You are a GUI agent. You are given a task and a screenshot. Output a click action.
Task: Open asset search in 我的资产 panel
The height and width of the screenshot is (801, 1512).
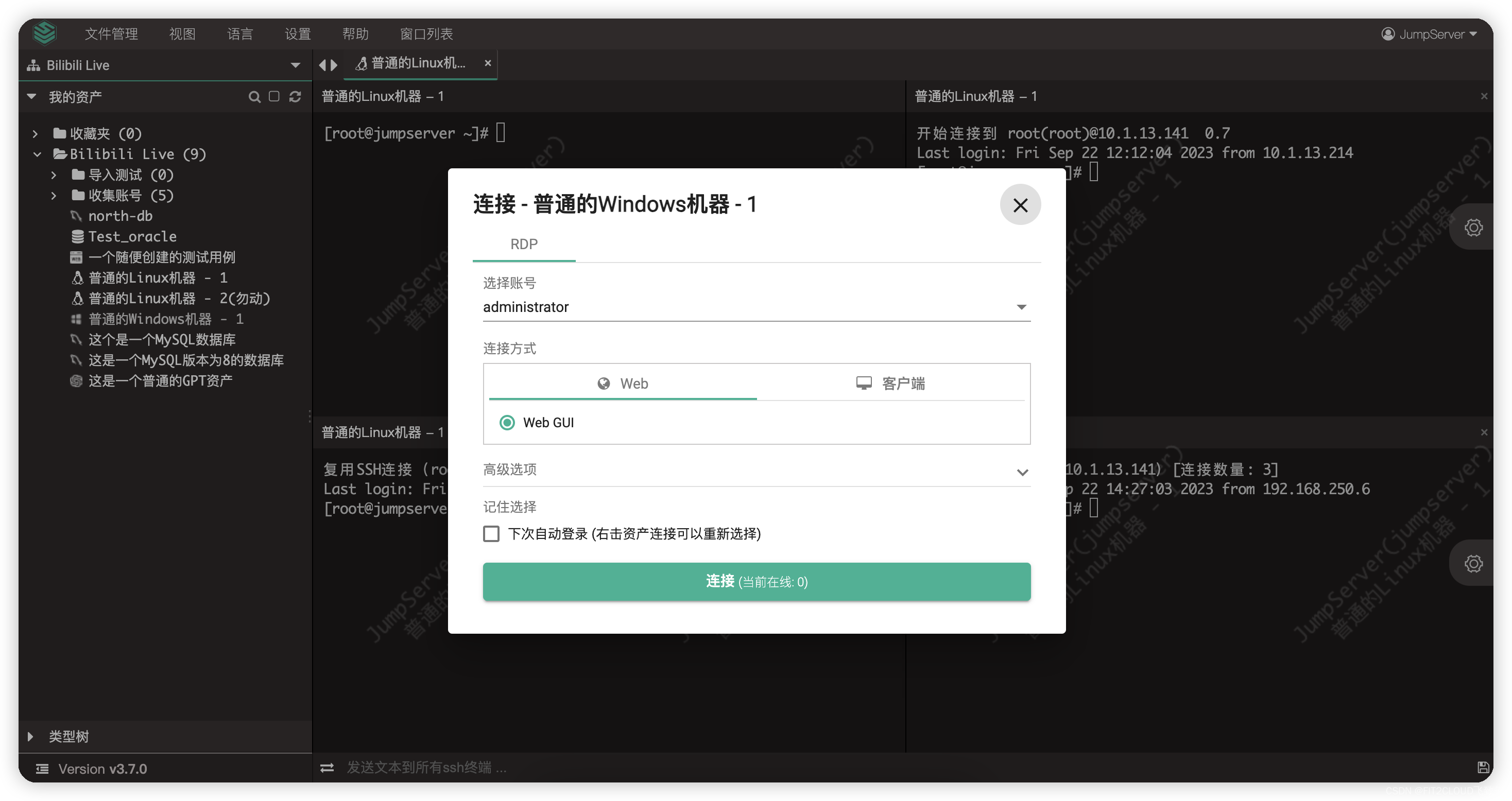(255, 96)
